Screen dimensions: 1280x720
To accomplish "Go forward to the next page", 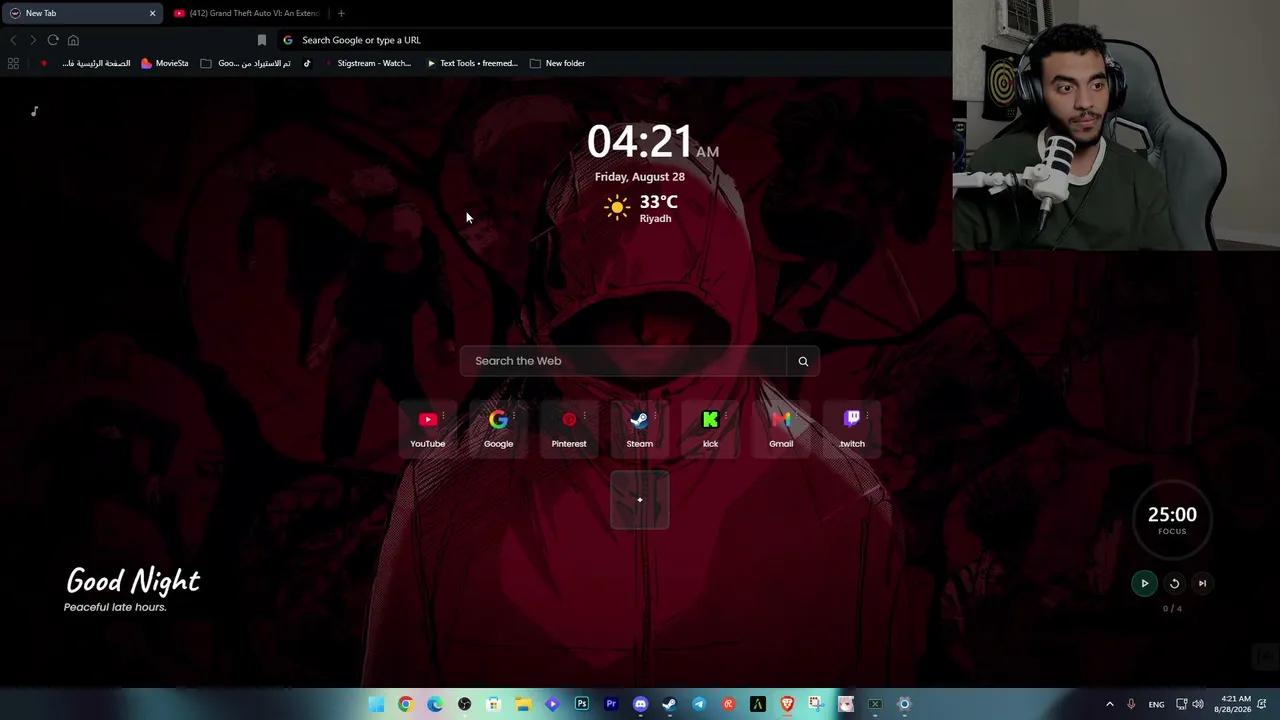I will tap(33, 40).
